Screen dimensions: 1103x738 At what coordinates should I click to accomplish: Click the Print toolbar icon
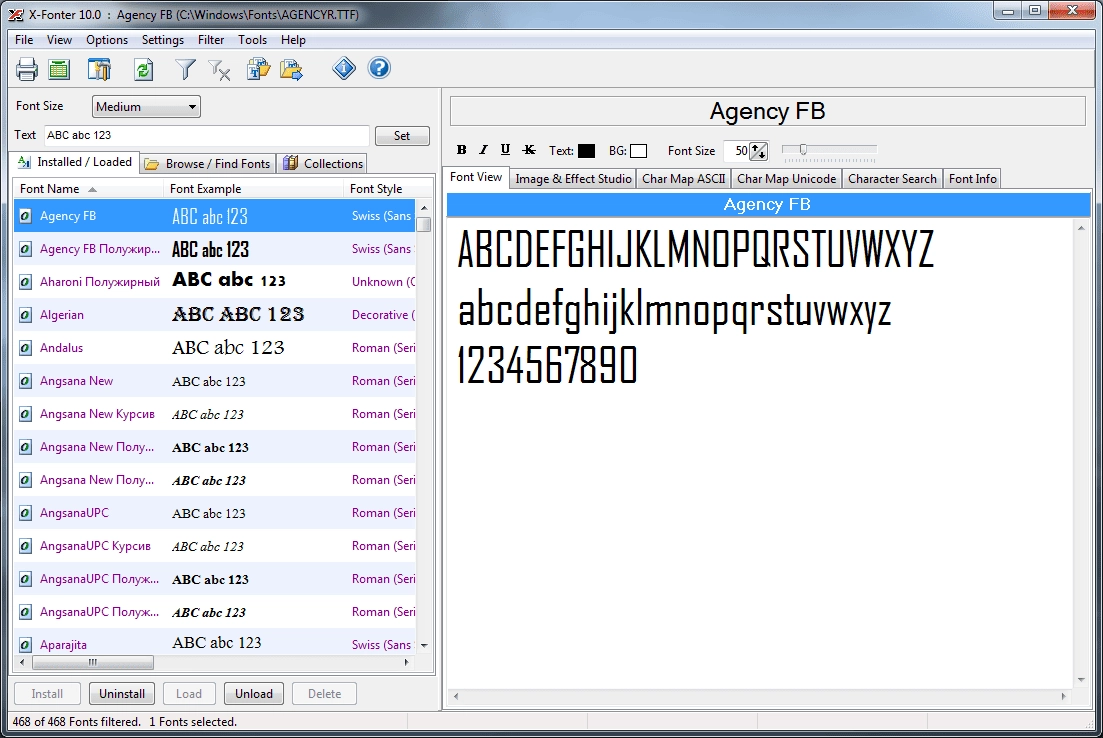pos(27,69)
